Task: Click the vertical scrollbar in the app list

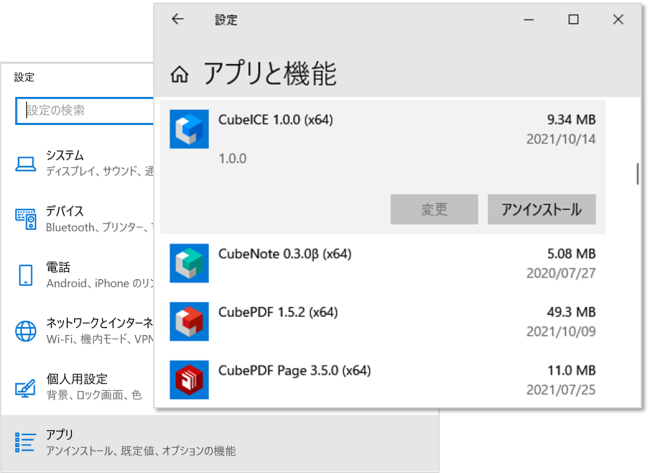Action: tap(637, 174)
